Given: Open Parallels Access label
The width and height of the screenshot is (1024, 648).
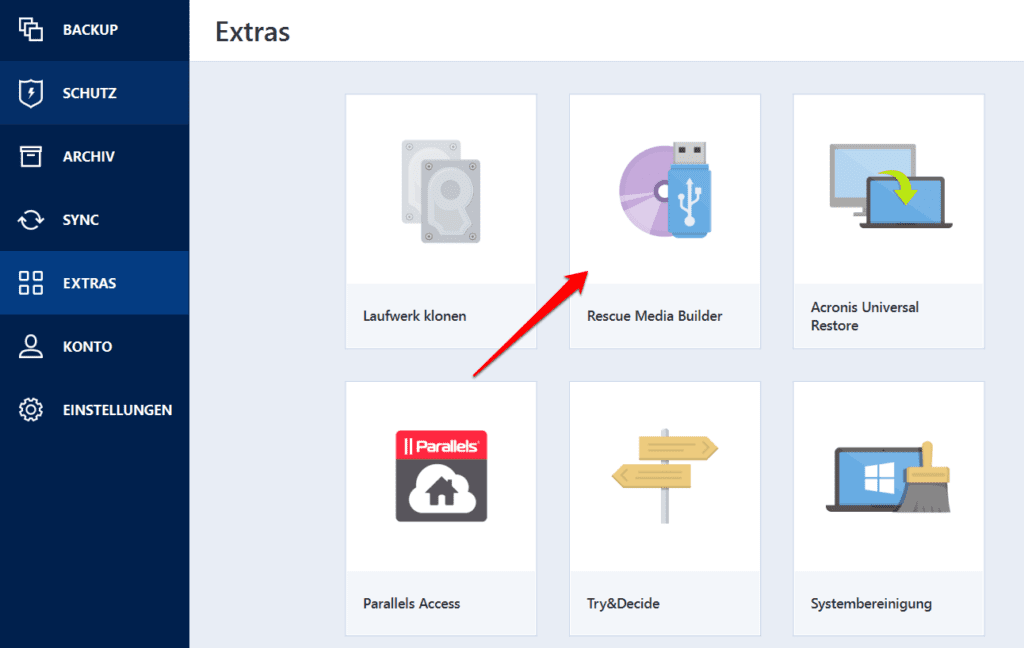Looking at the screenshot, I should (411, 604).
